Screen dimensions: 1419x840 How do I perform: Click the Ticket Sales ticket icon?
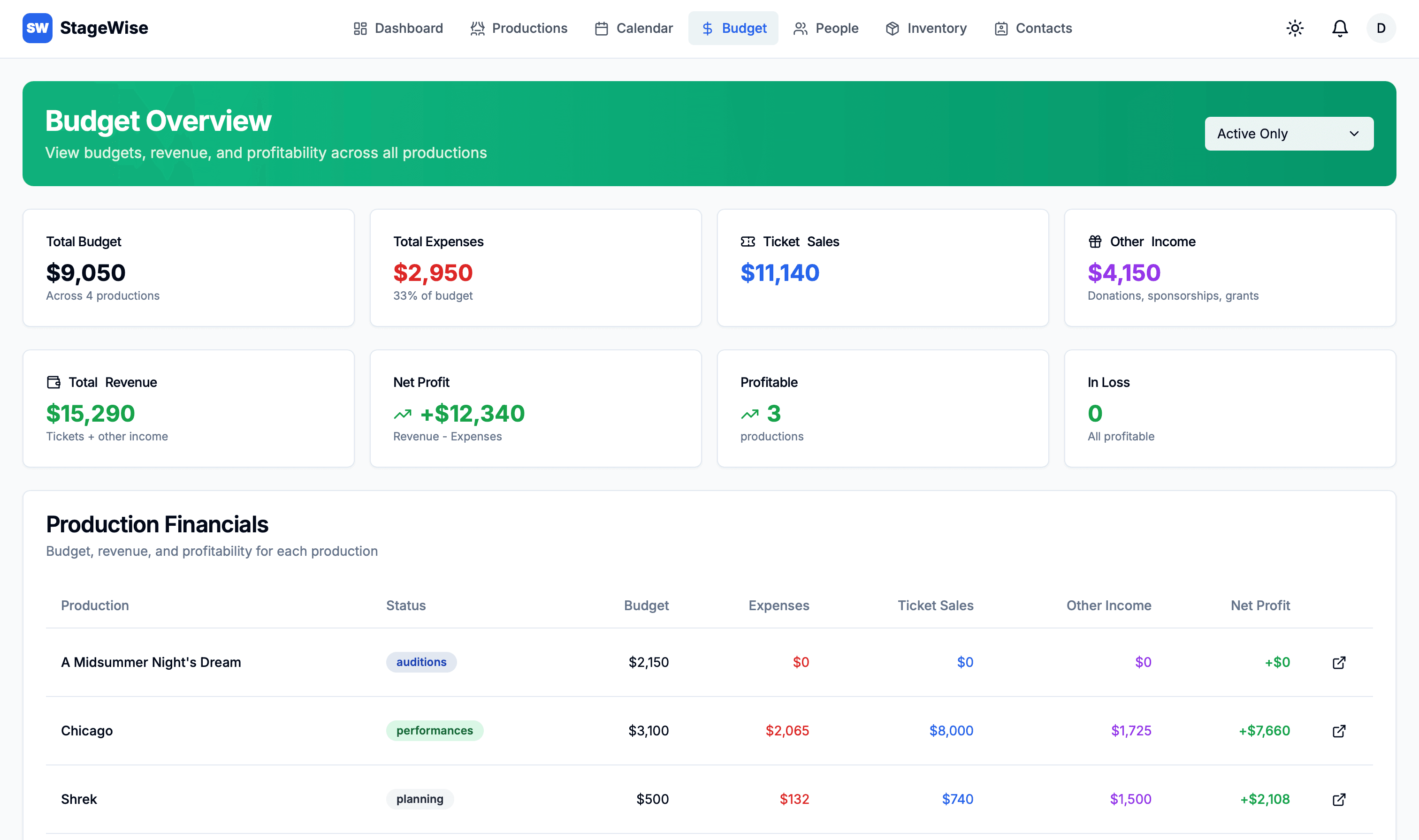click(748, 242)
